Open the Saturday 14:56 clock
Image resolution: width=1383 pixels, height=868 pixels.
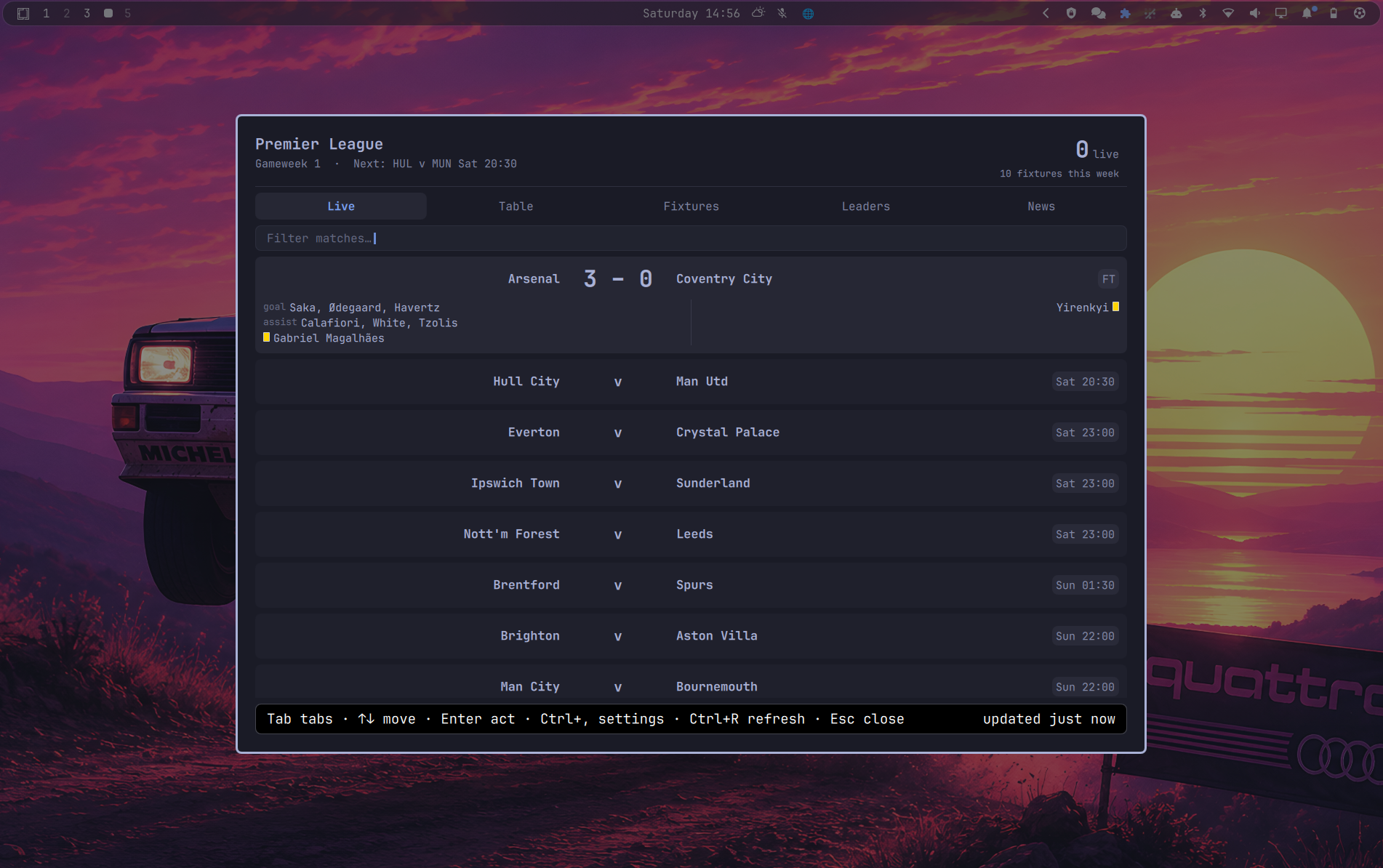click(x=691, y=13)
